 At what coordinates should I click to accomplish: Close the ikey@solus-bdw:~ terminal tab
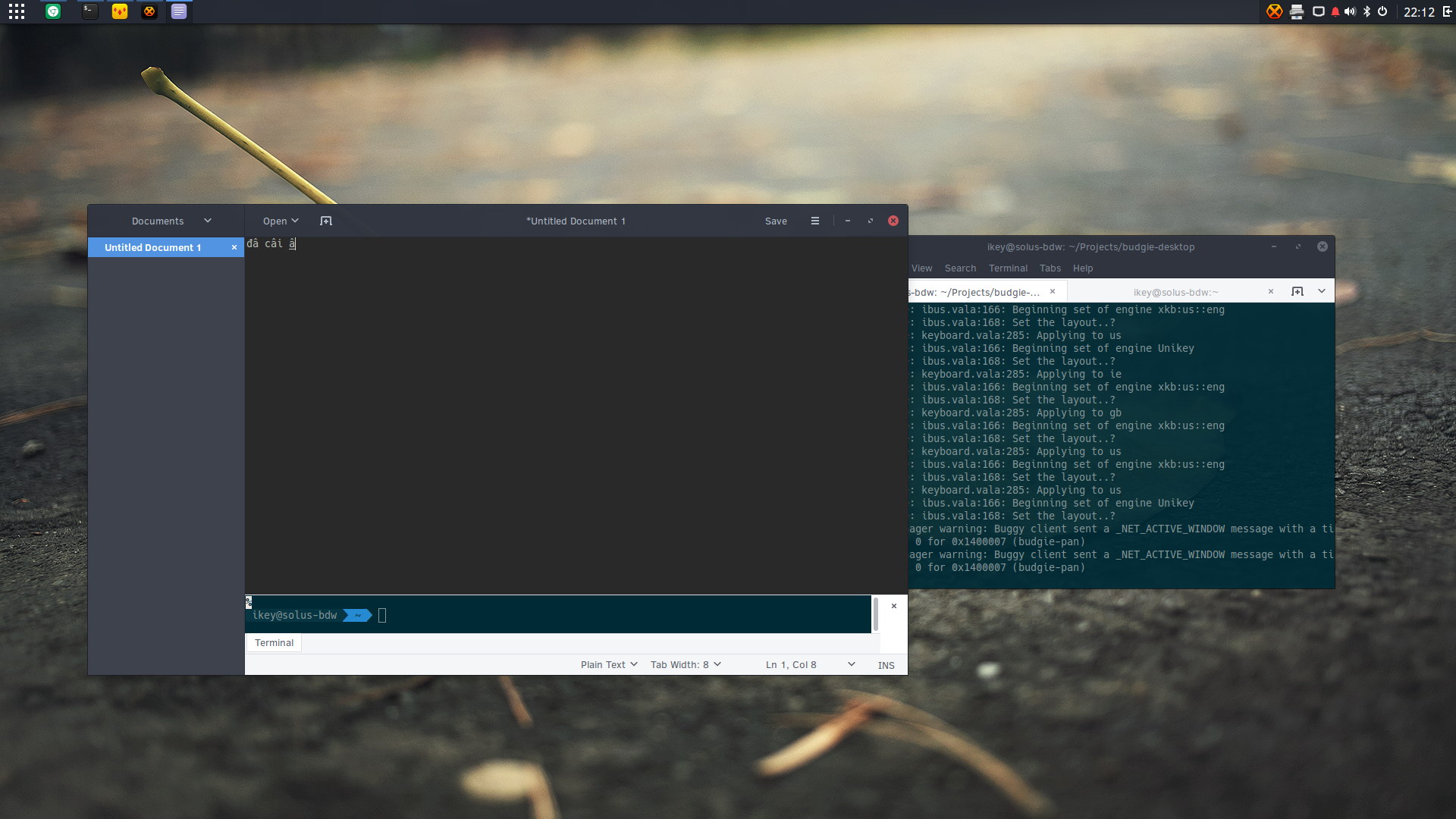pos(1271,291)
